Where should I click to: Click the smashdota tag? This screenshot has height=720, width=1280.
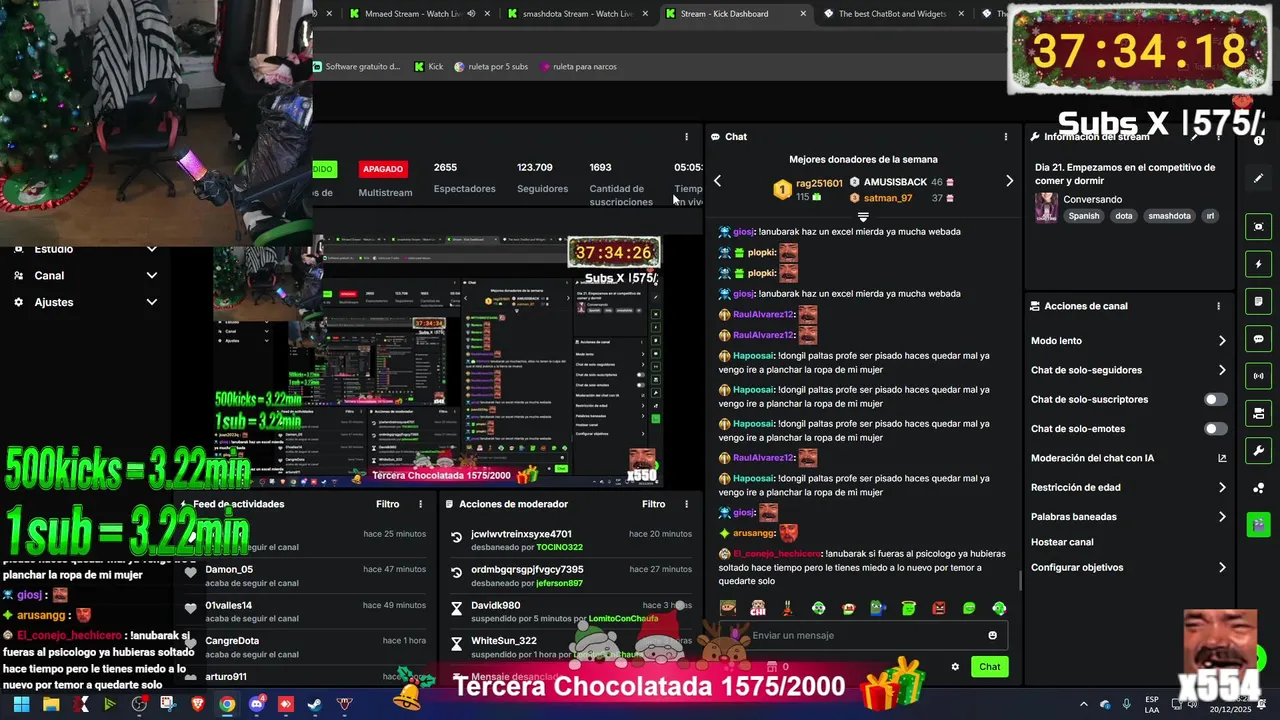point(1169,216)
